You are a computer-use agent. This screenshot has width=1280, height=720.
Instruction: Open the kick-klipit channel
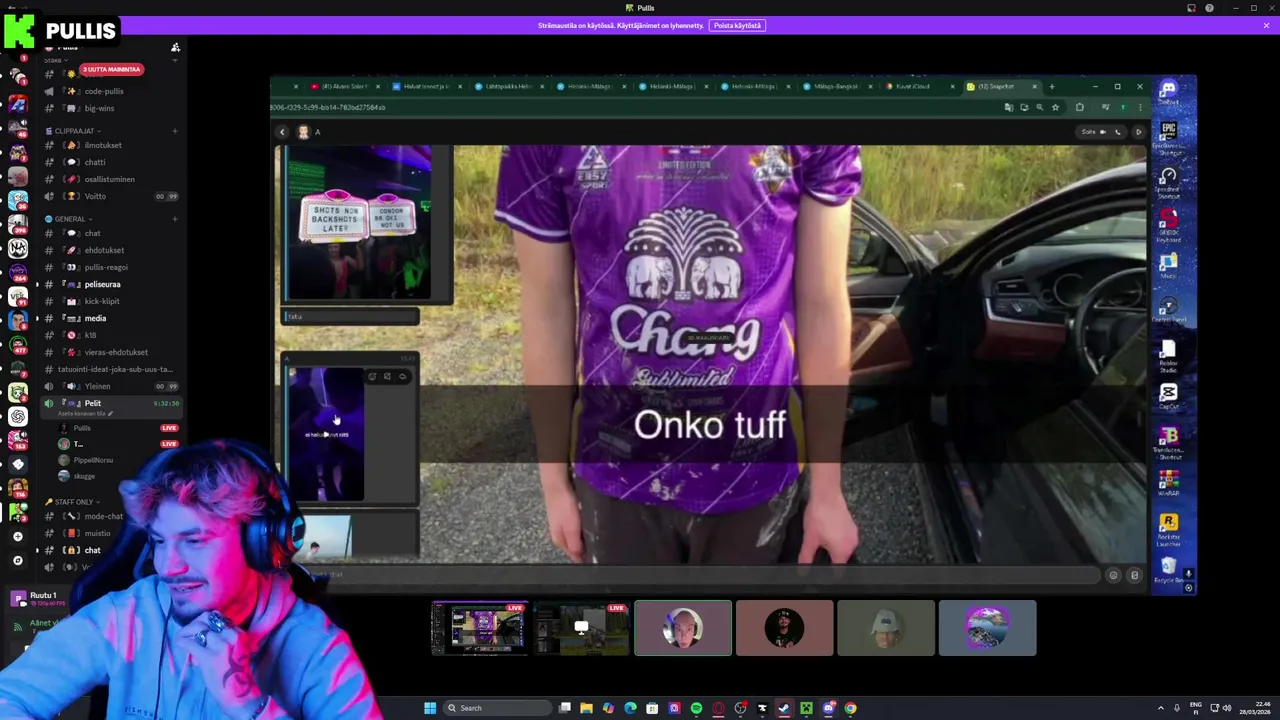102,301
